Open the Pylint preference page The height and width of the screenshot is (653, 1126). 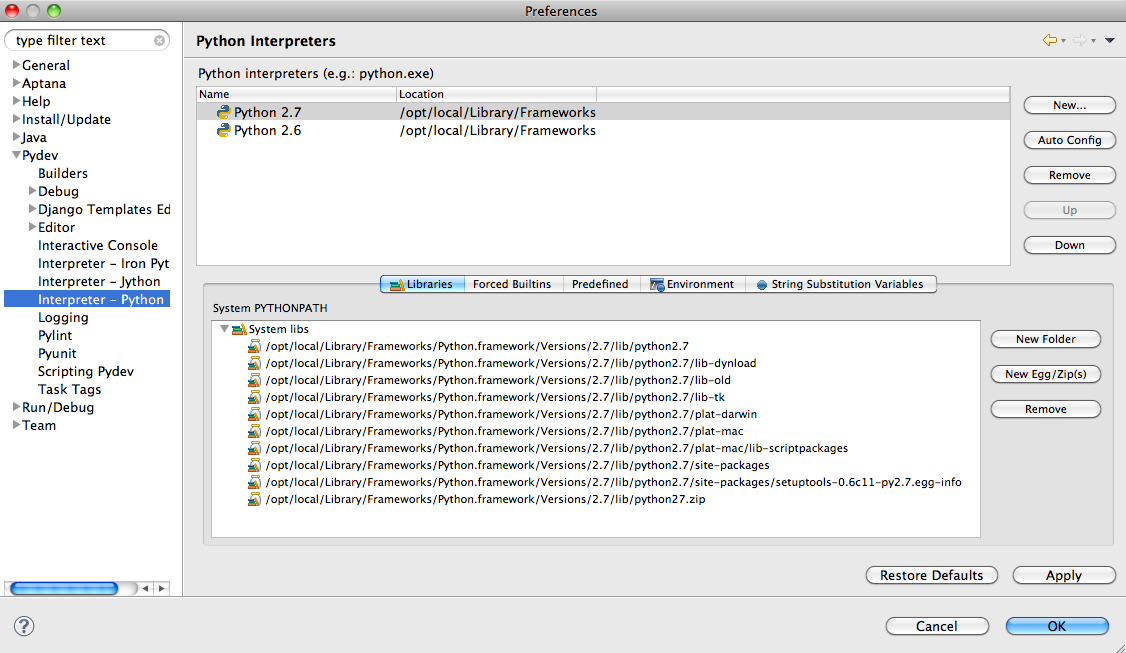pyautogui.click(x=55, y=335)
